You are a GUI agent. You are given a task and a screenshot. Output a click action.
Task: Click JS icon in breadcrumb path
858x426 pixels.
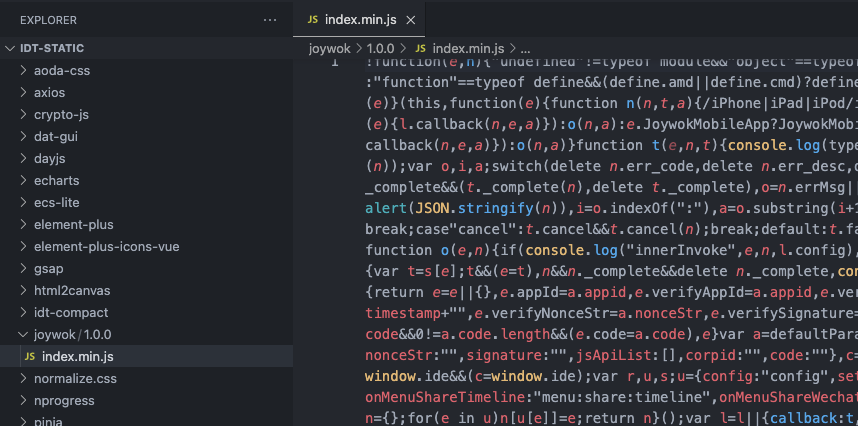coord(420,48)
